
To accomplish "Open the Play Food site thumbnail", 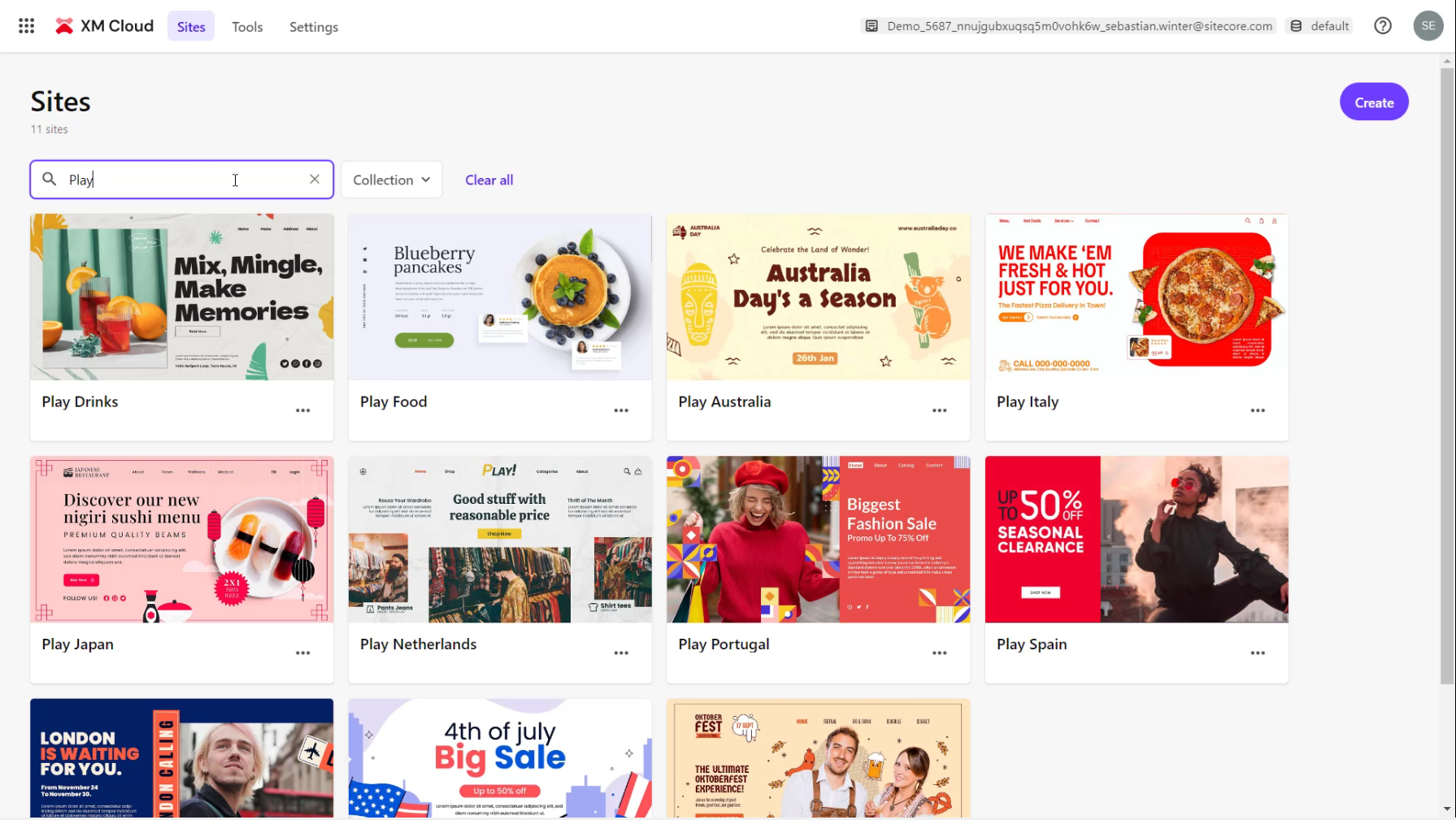I will click(x=500, y=297).
